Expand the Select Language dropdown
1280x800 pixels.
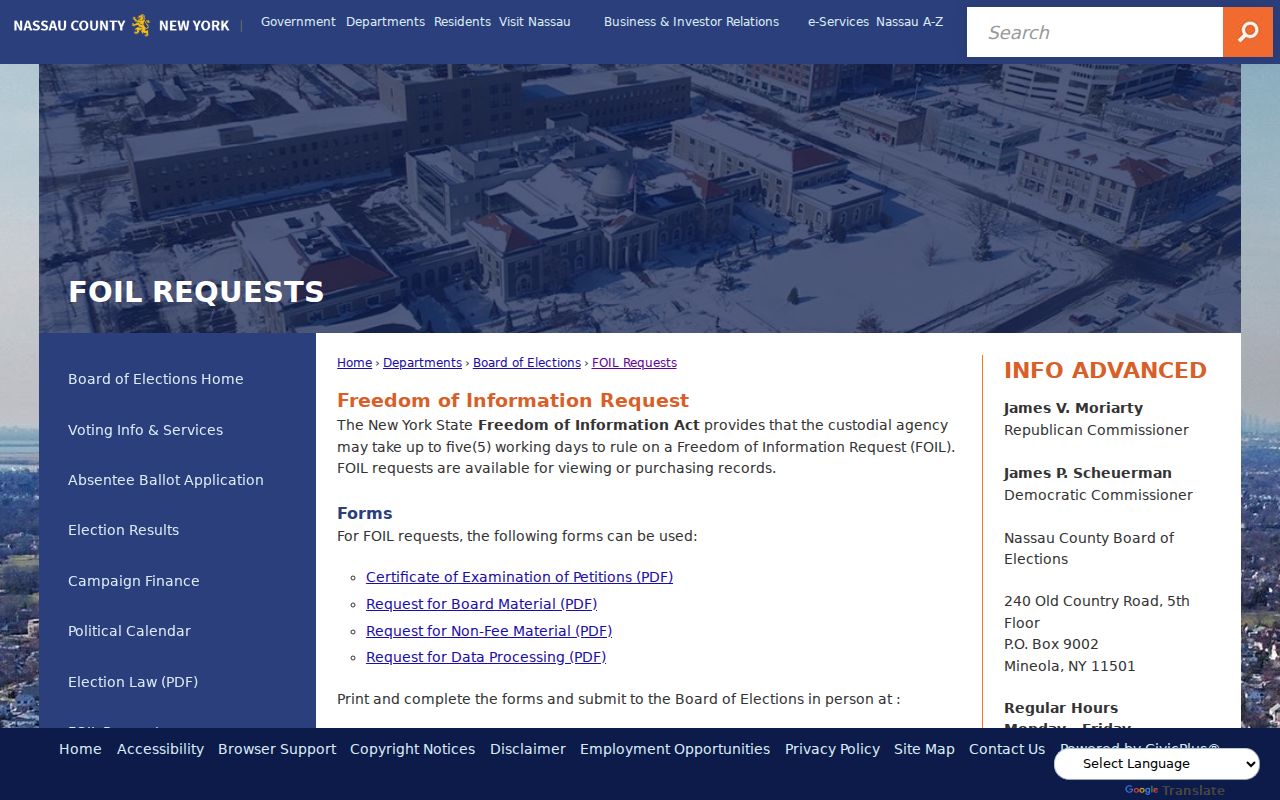tap(1157, 764)
